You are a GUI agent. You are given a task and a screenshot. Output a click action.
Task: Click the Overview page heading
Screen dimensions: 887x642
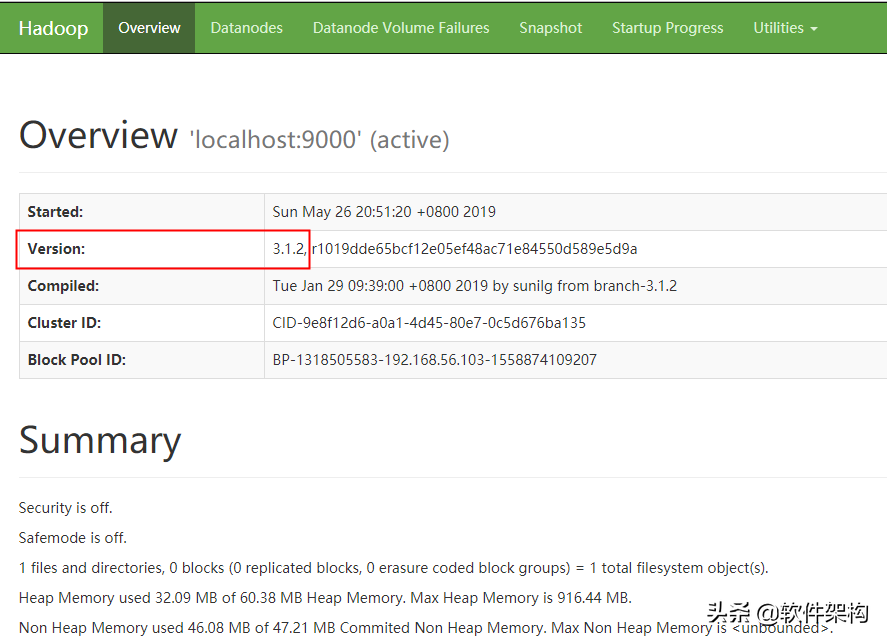pyautogui.click(x=98, y=136)
